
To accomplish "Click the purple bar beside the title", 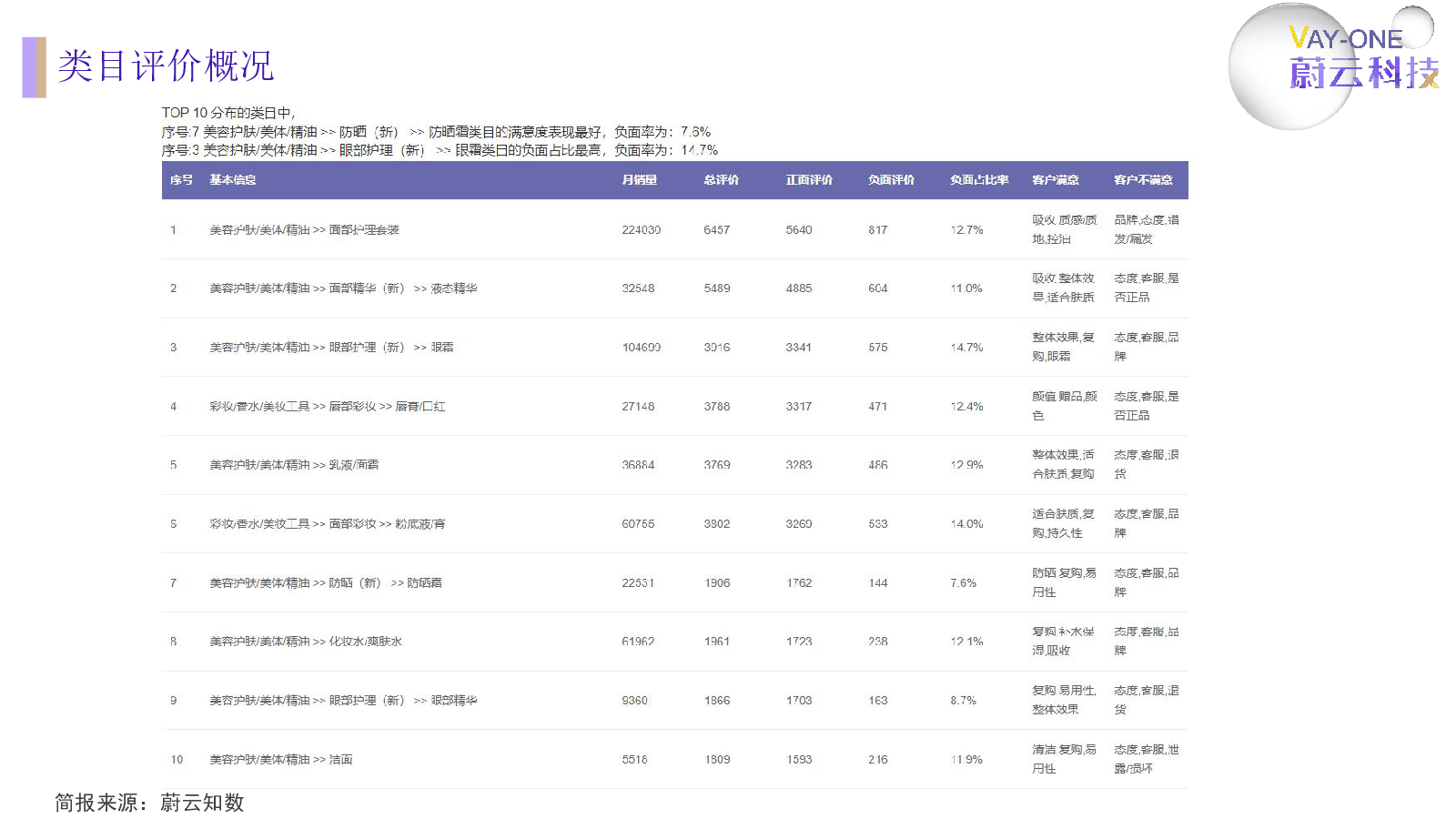I will [x=34, y=67].
